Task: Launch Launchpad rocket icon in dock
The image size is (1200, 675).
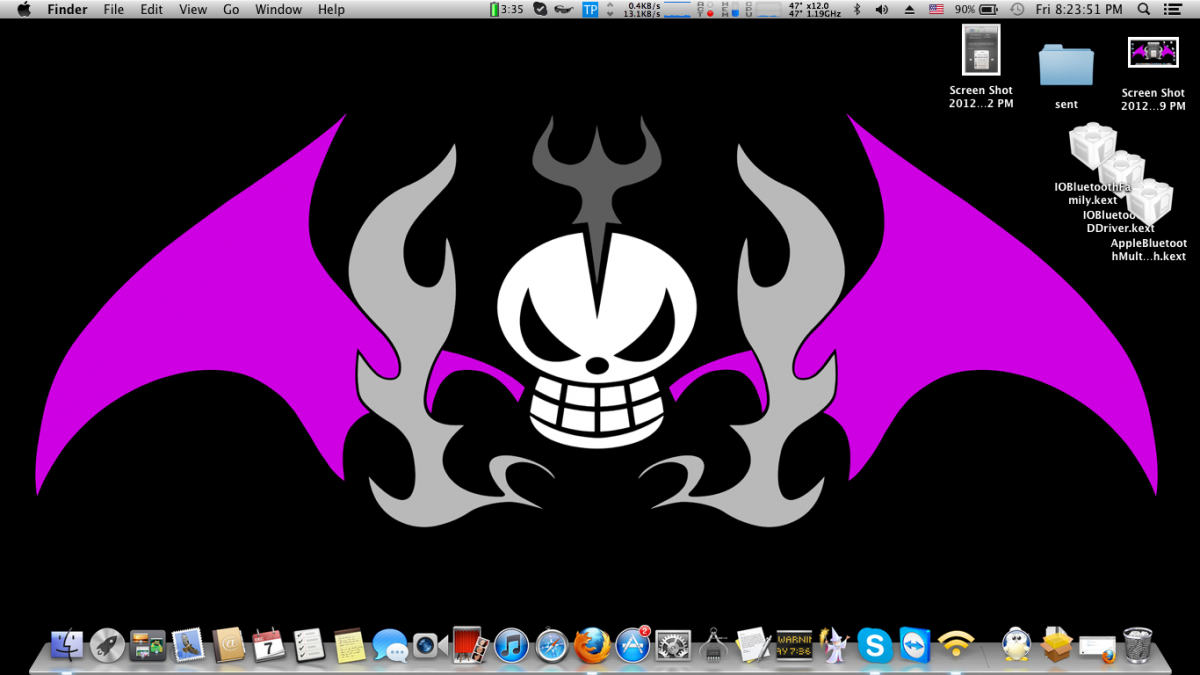Action: point(107,645)
